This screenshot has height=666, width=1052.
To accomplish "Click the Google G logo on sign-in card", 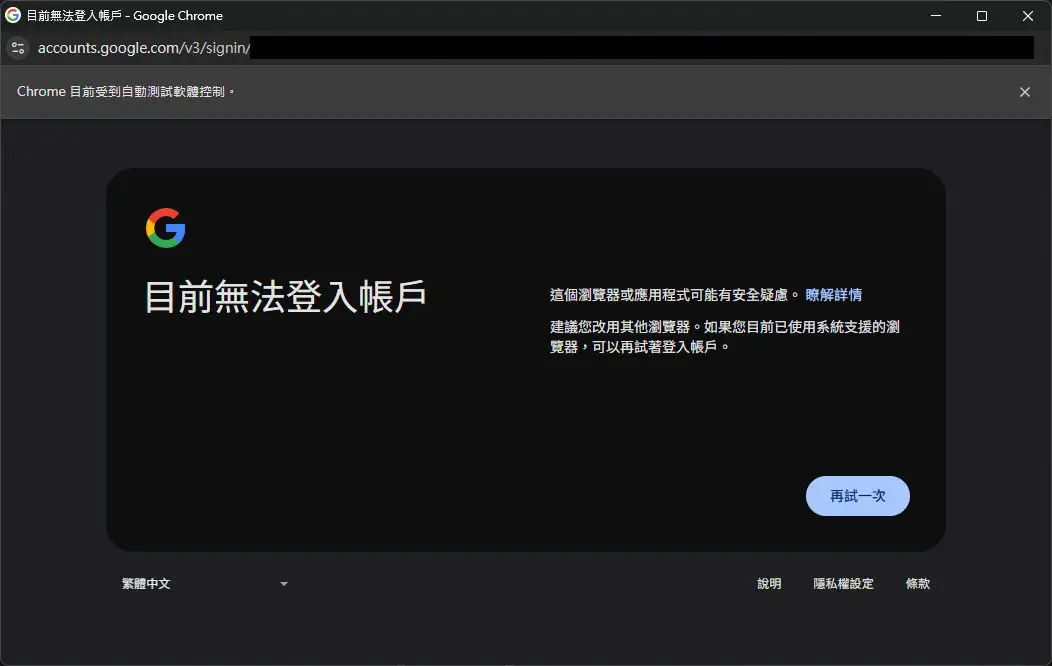I will click(x=166, y=228).
